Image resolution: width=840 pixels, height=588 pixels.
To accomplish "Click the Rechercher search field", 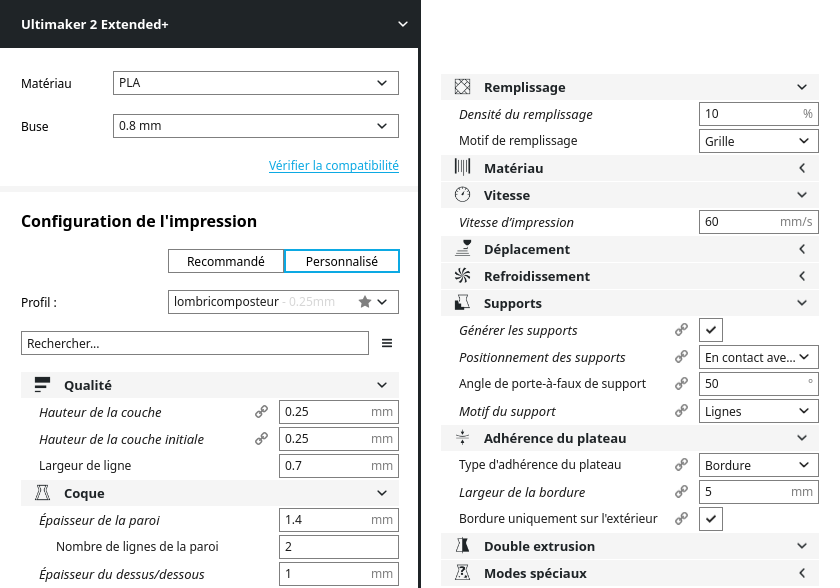I will click(195, 344).
